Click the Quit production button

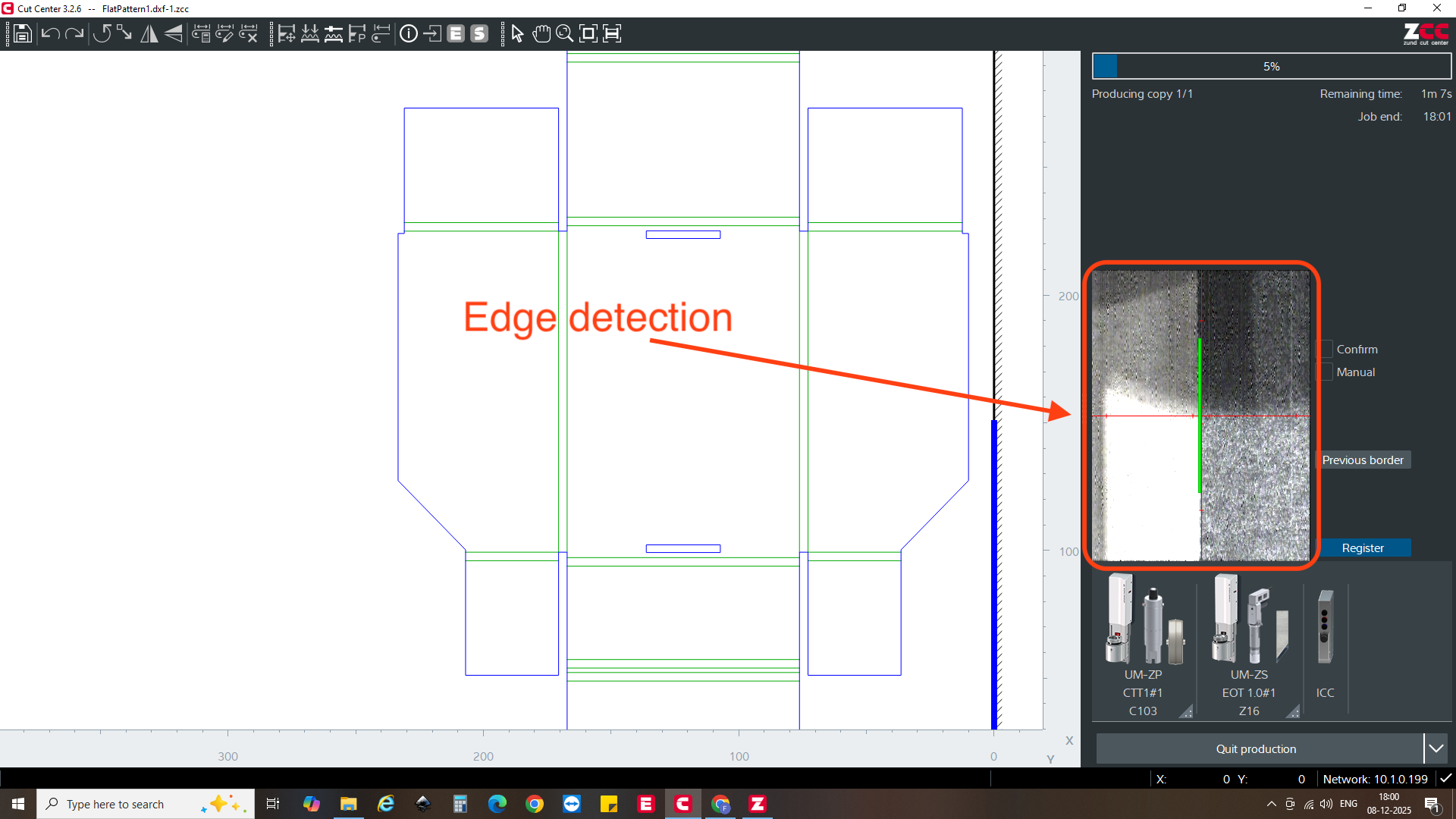(x=1256, y=748)
